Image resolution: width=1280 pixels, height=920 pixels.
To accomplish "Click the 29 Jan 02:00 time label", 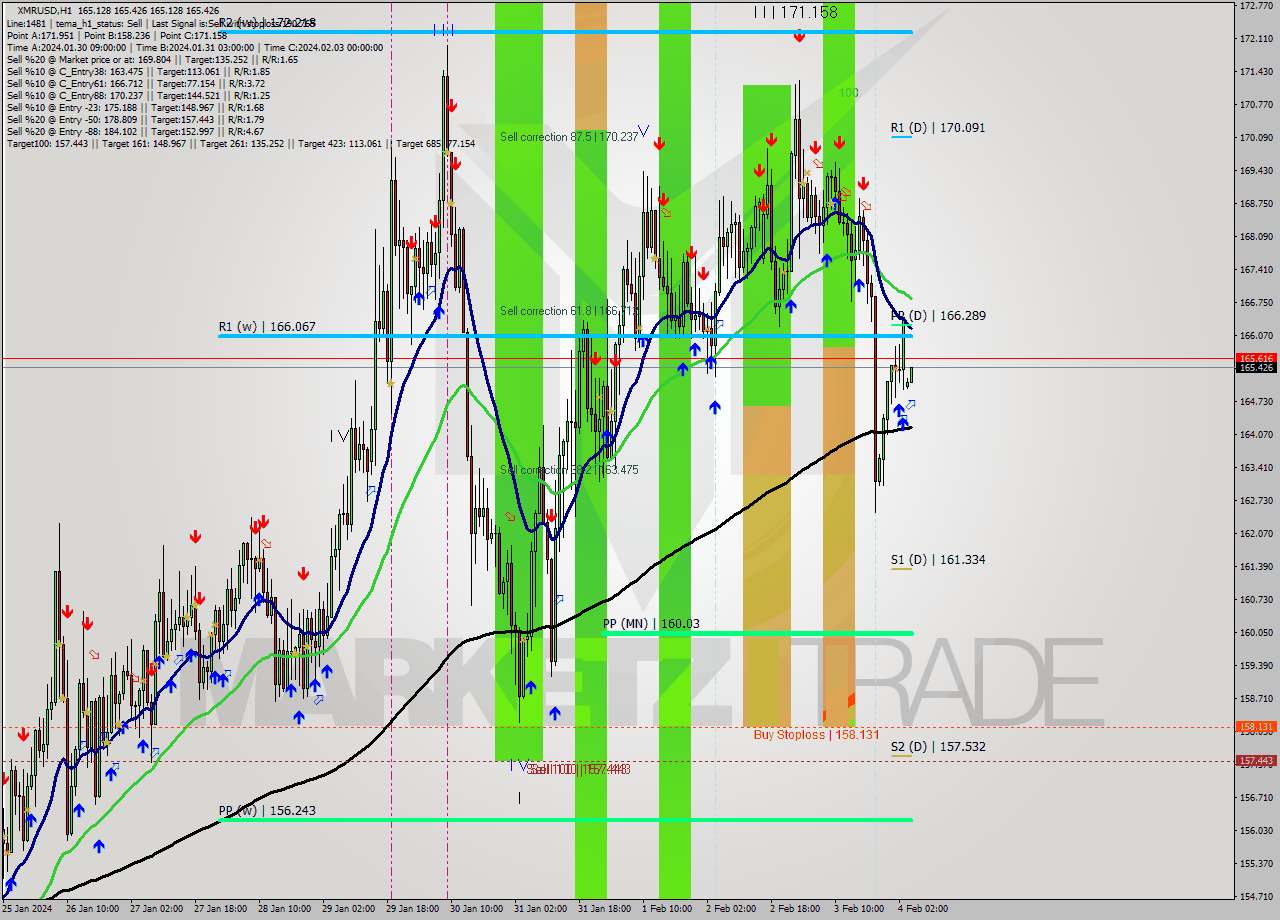I will (x=350, y=909).
